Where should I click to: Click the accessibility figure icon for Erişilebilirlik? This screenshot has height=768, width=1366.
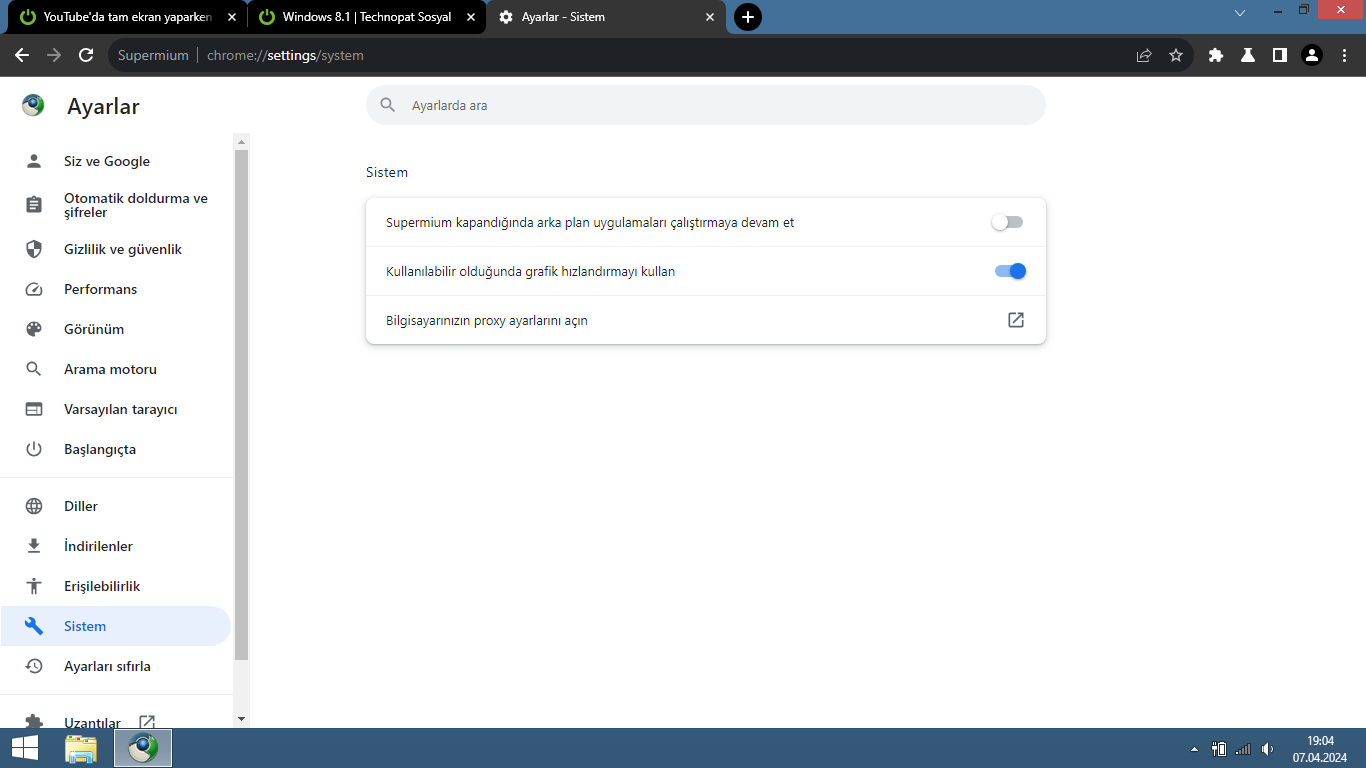tap(34, 586)
